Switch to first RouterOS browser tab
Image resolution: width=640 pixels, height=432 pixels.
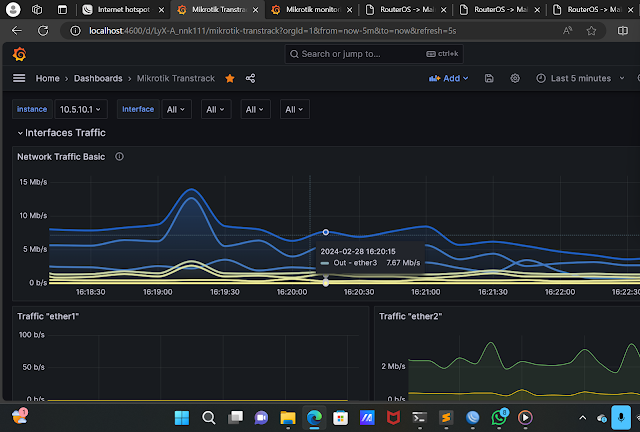pos(406,9)
